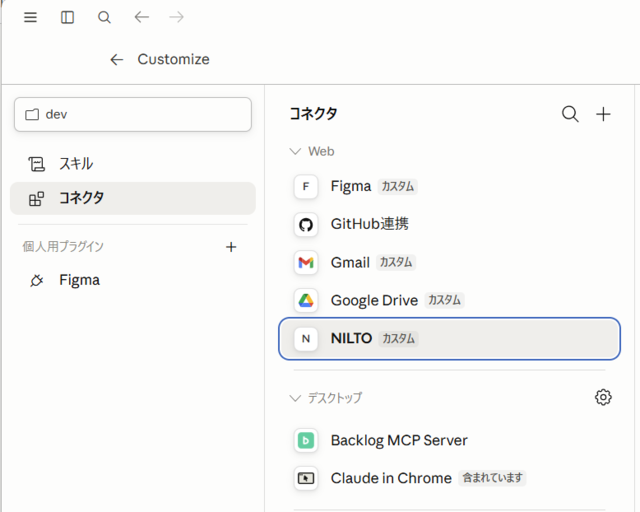Collapse the Web section chevron
640x512 pixels.
295,151
